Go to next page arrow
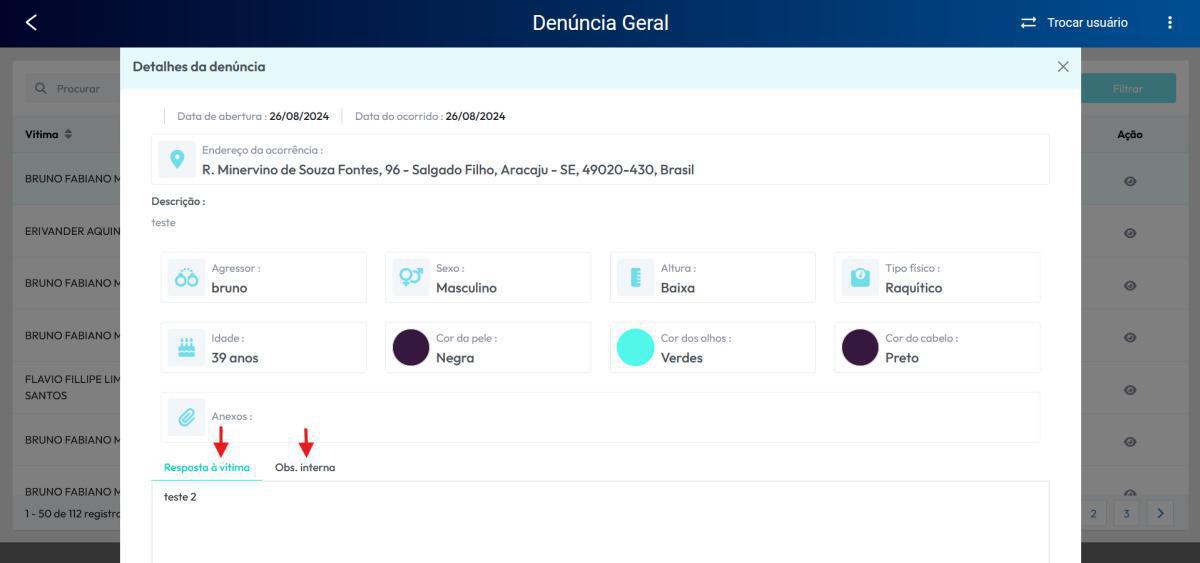Image resolution: width=1200 pixels, height=563 pixels. click(1160, 513)
